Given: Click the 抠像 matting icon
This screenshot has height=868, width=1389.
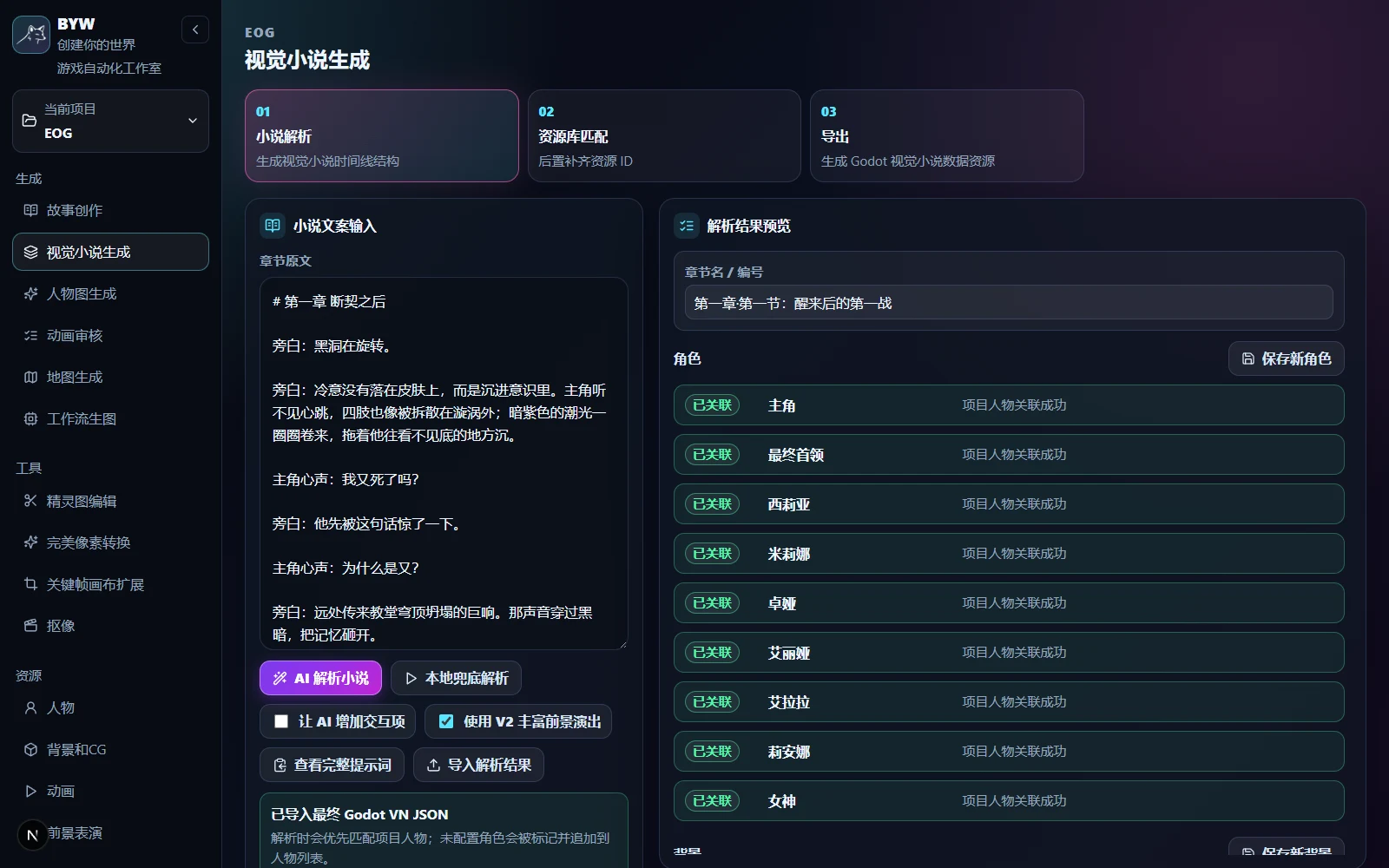Looking at the screenshot, I should 30,626.
